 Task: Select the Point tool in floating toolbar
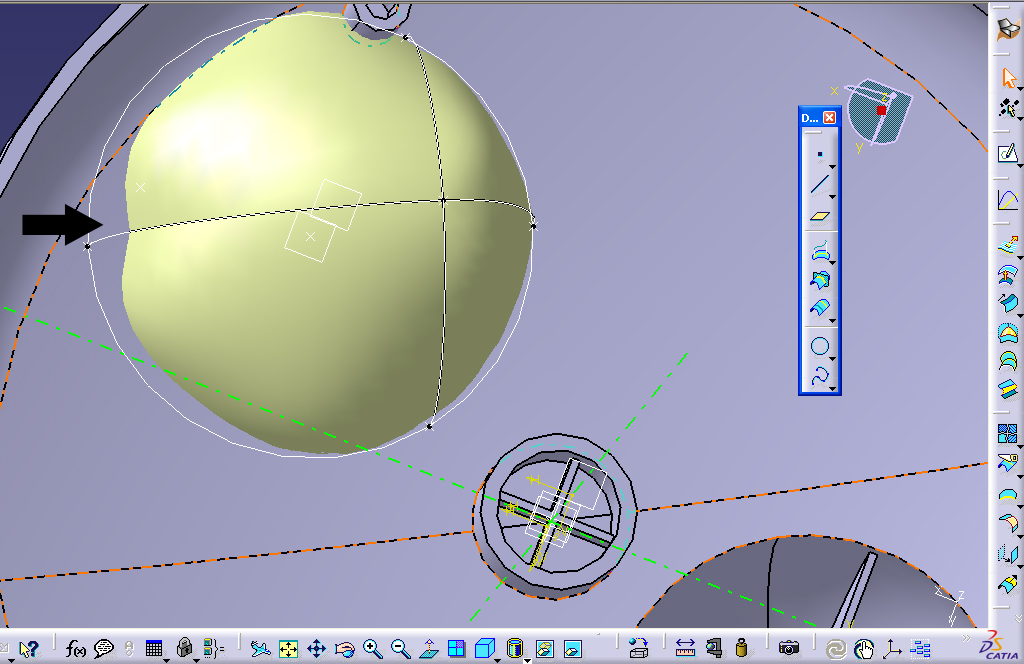coord(820,155)
